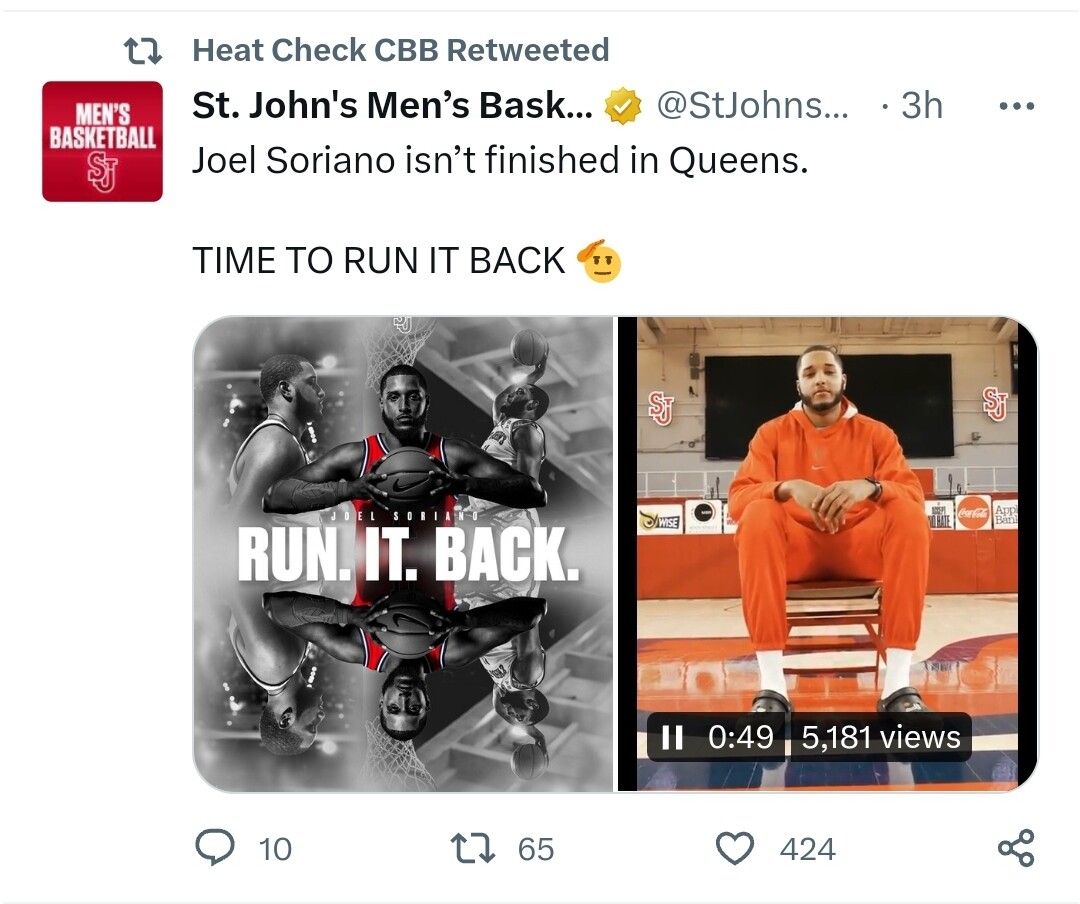Click the 5,181 views label
The height and width of the screenshot is (904, 1080).
coord(881,738)
